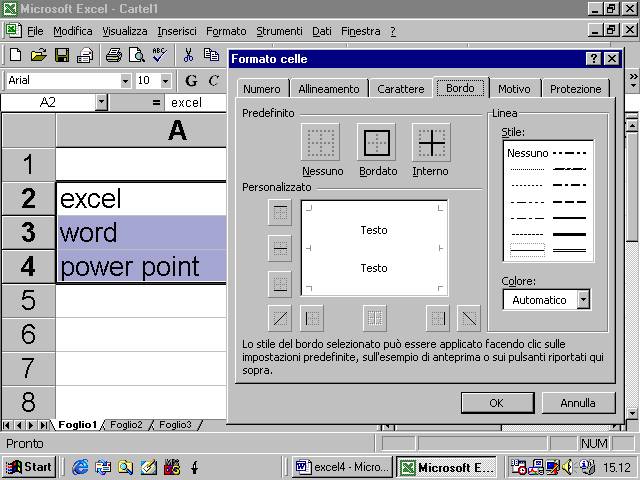Open the Dati menu
The width and height of the screenshot is (640, 480).
point(322,31)
